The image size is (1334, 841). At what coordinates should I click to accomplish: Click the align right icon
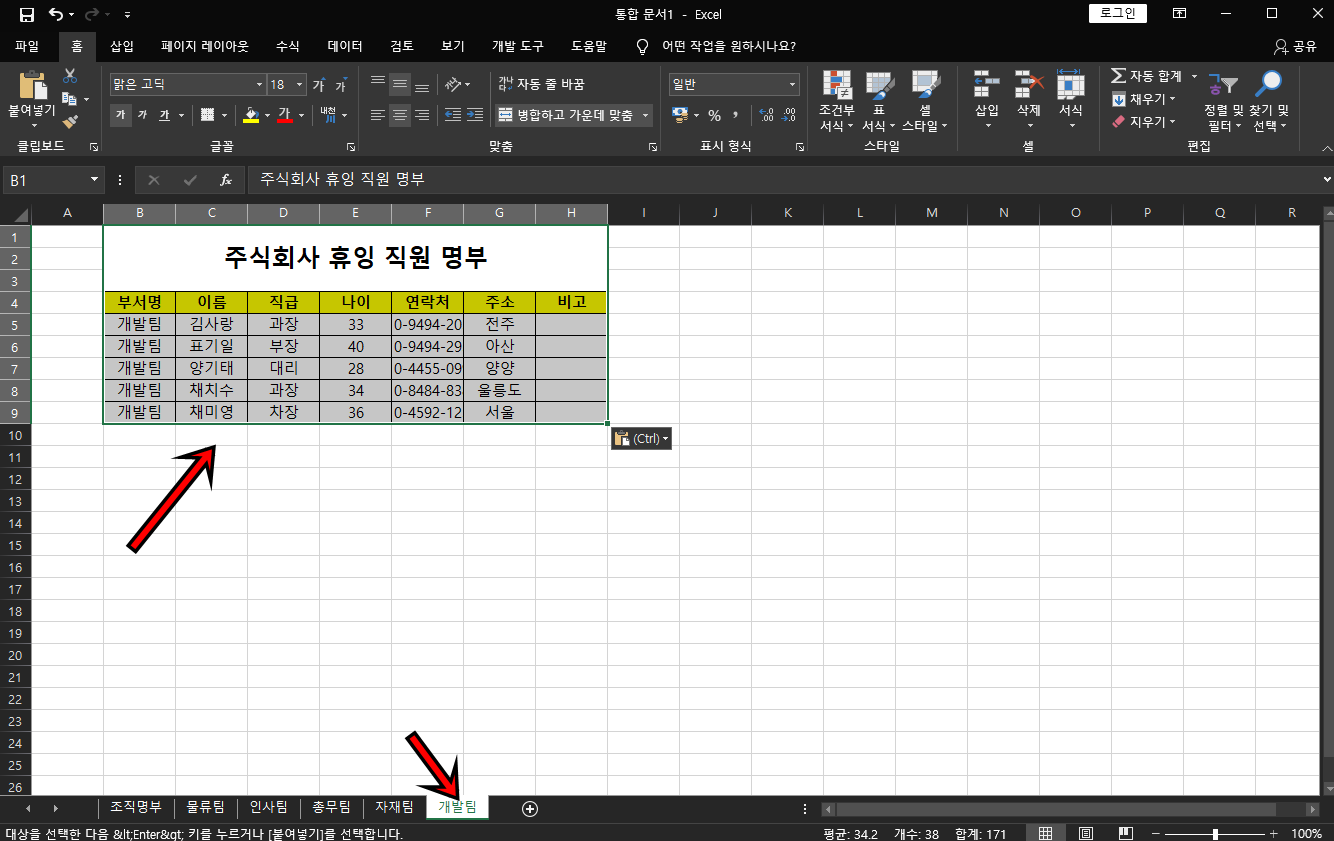(422, 115)
